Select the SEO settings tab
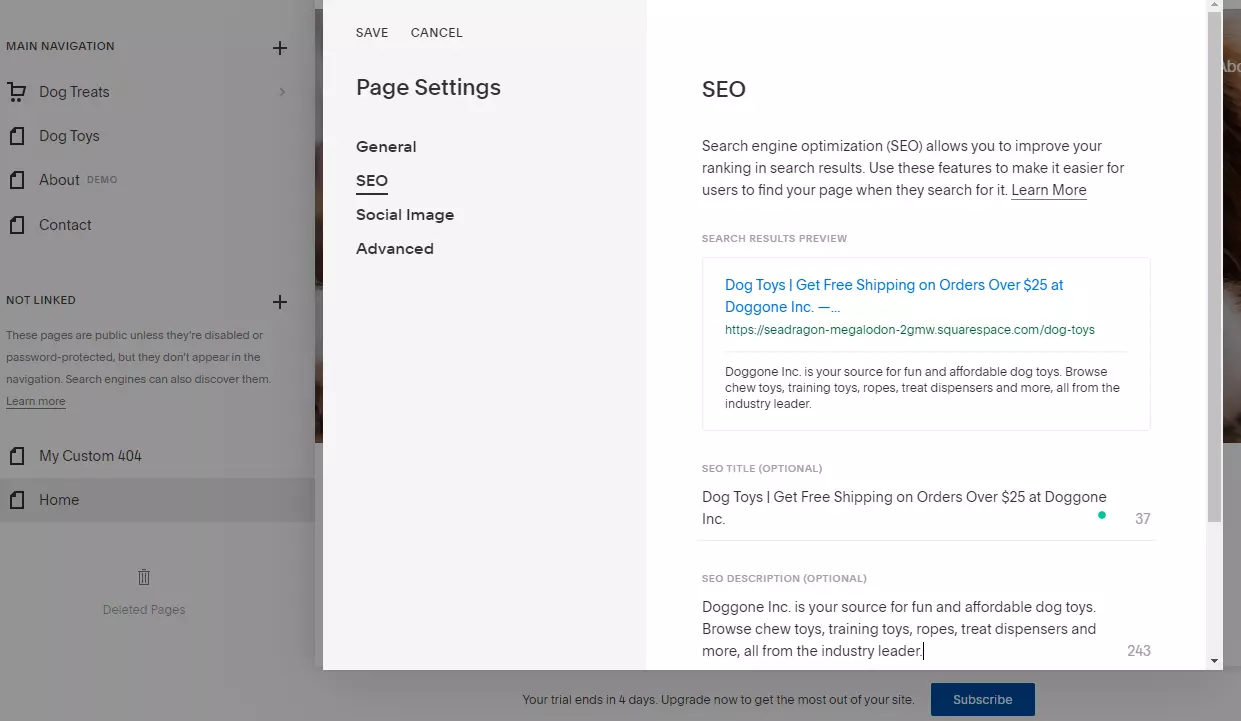 (x=372, y=181)
